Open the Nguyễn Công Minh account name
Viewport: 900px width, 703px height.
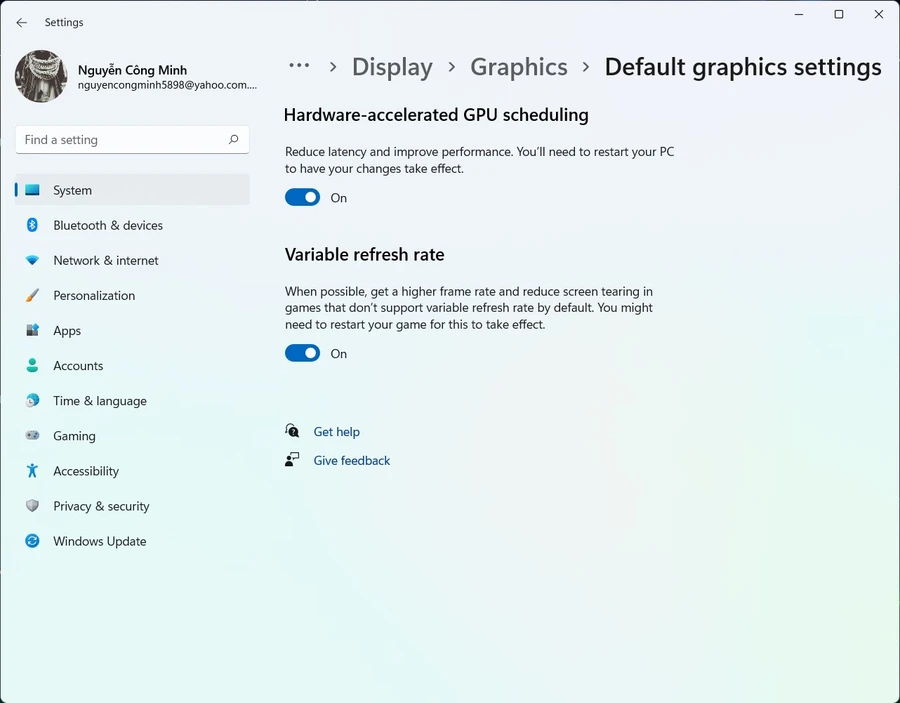point(132,70)
